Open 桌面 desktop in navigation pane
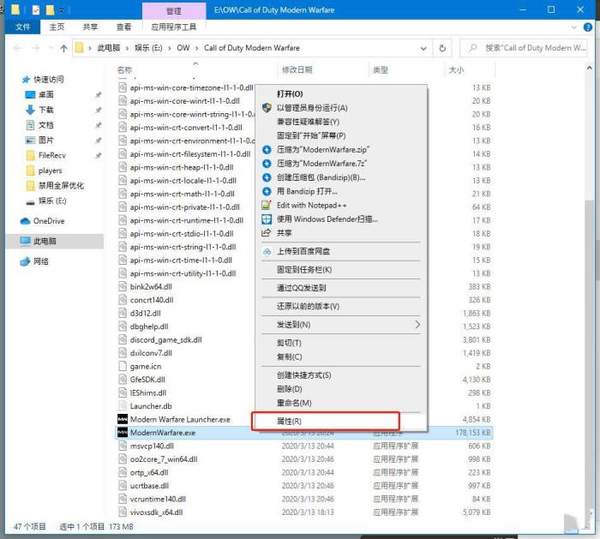The height and width of the screenshot is (539, 600). pos(46,94)
